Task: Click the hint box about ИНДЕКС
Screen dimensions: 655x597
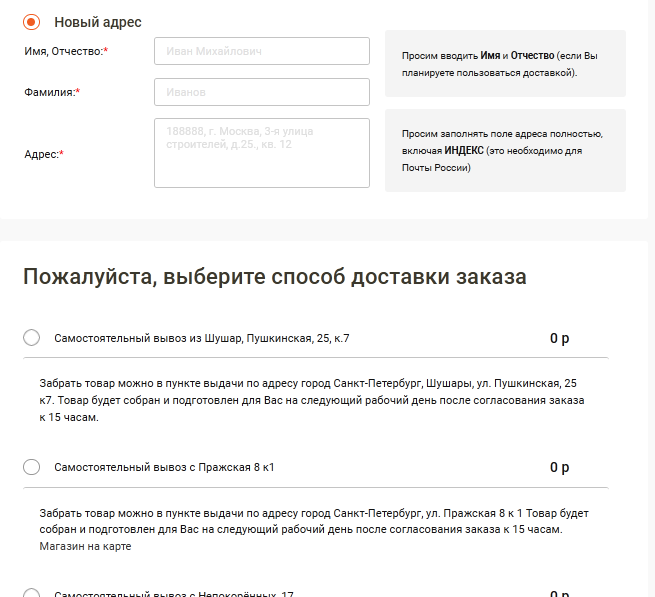Action: pyautogui.click(x=505, y=150)
